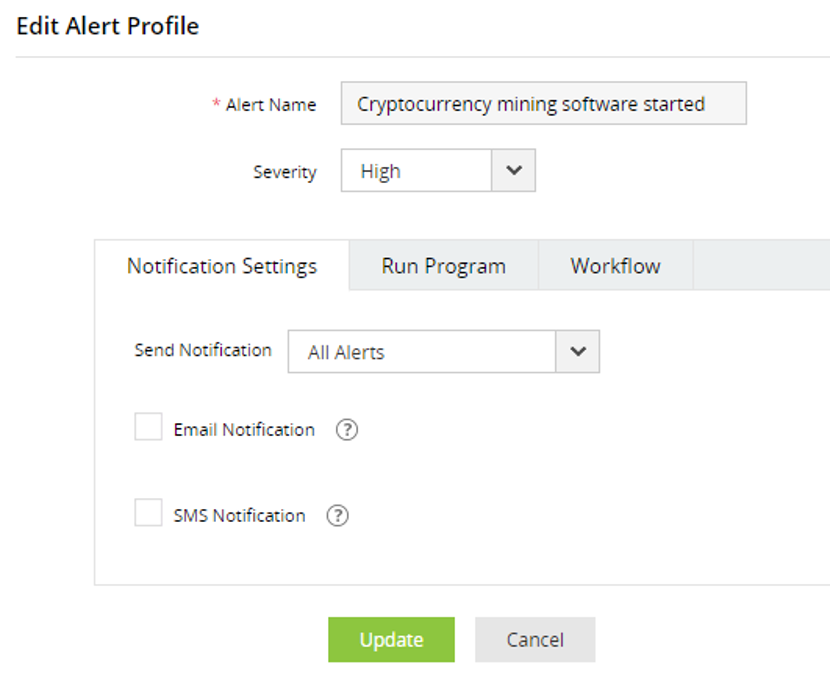Click the Alert Name field label

270,105
